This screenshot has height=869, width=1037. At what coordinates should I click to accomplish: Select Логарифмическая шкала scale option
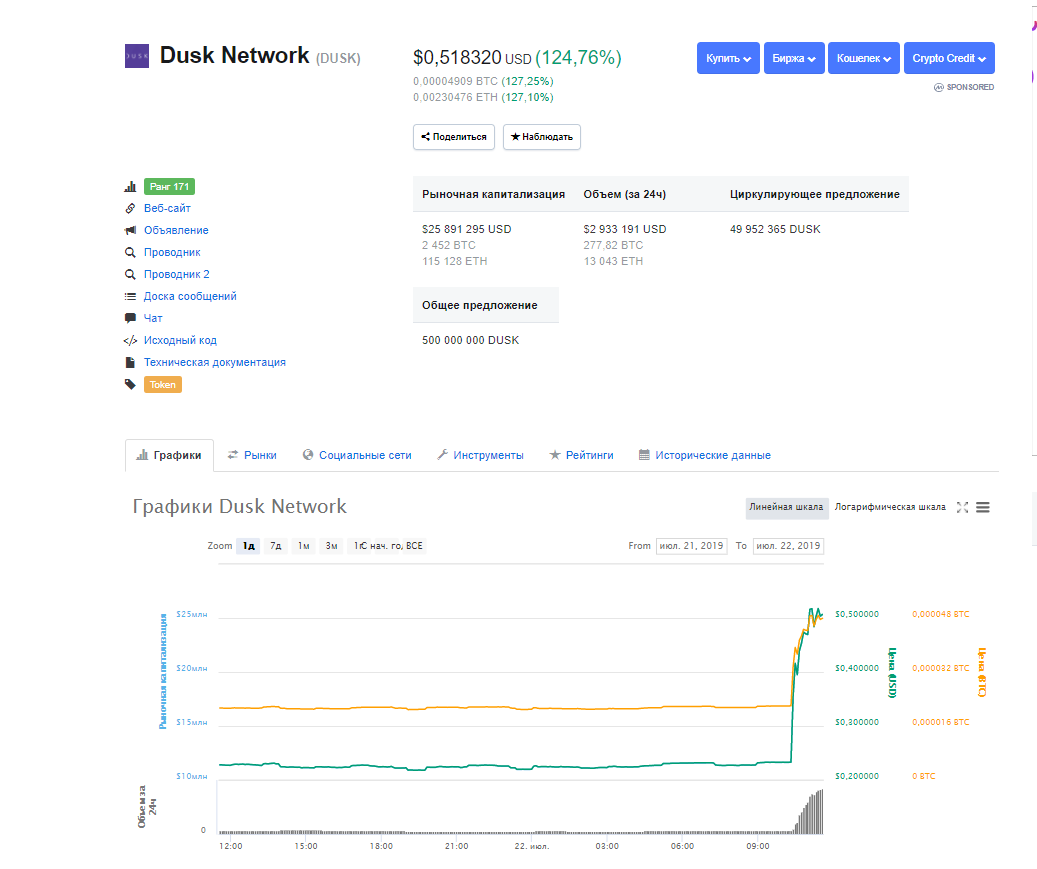click(890, 507)
